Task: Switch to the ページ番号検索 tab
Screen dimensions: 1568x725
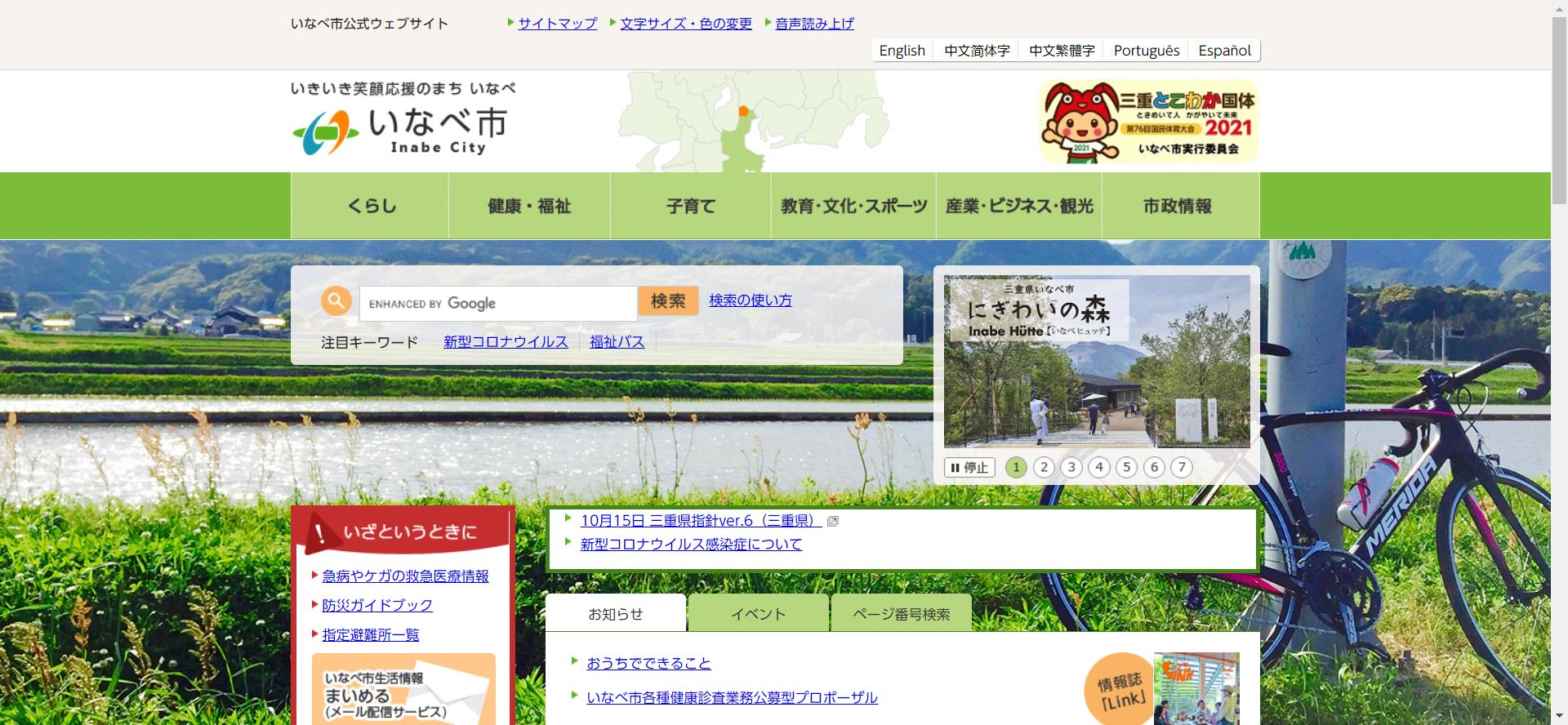Action: (901, 614)
